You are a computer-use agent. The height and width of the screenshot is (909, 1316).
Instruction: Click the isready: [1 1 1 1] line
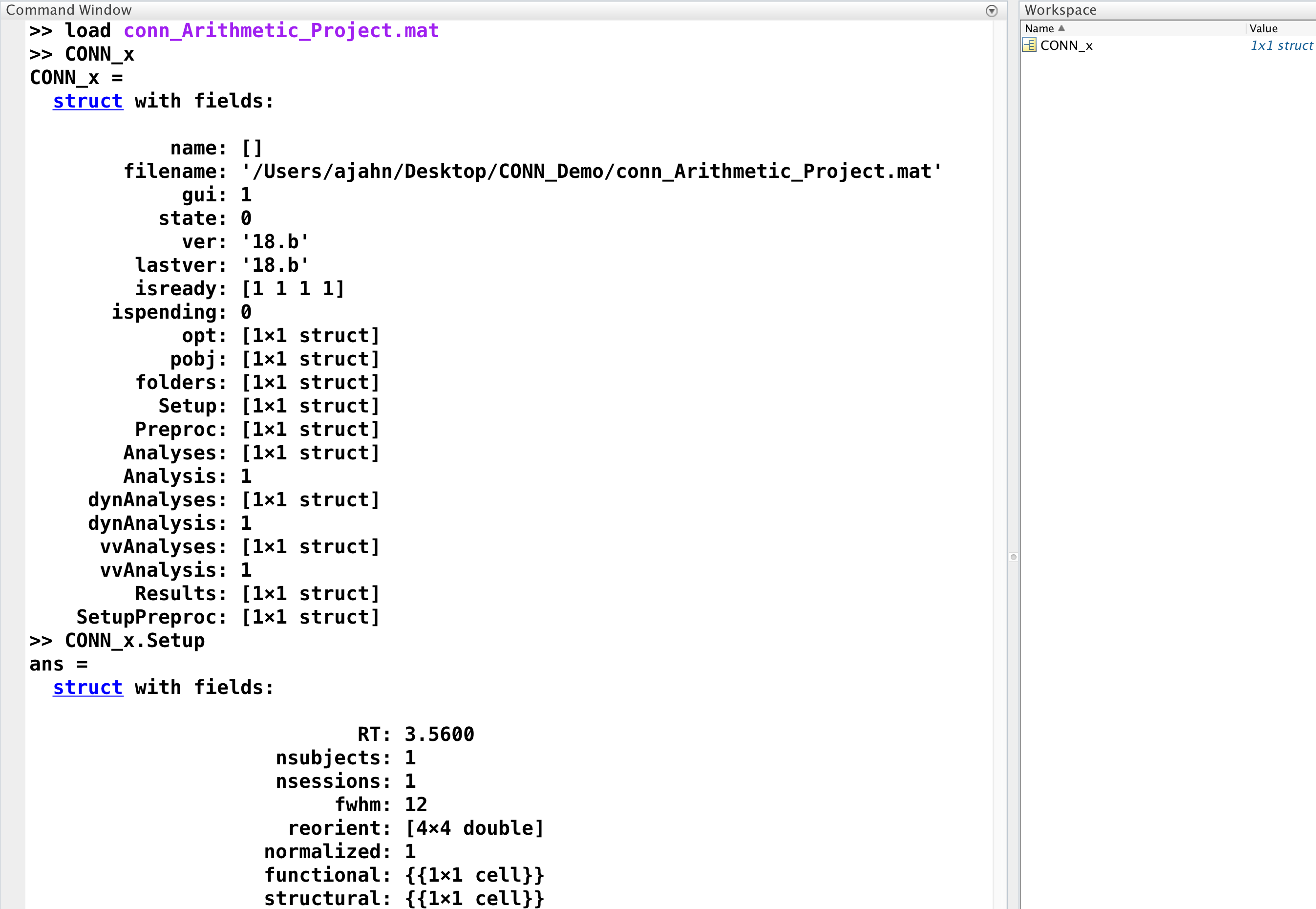240,289
